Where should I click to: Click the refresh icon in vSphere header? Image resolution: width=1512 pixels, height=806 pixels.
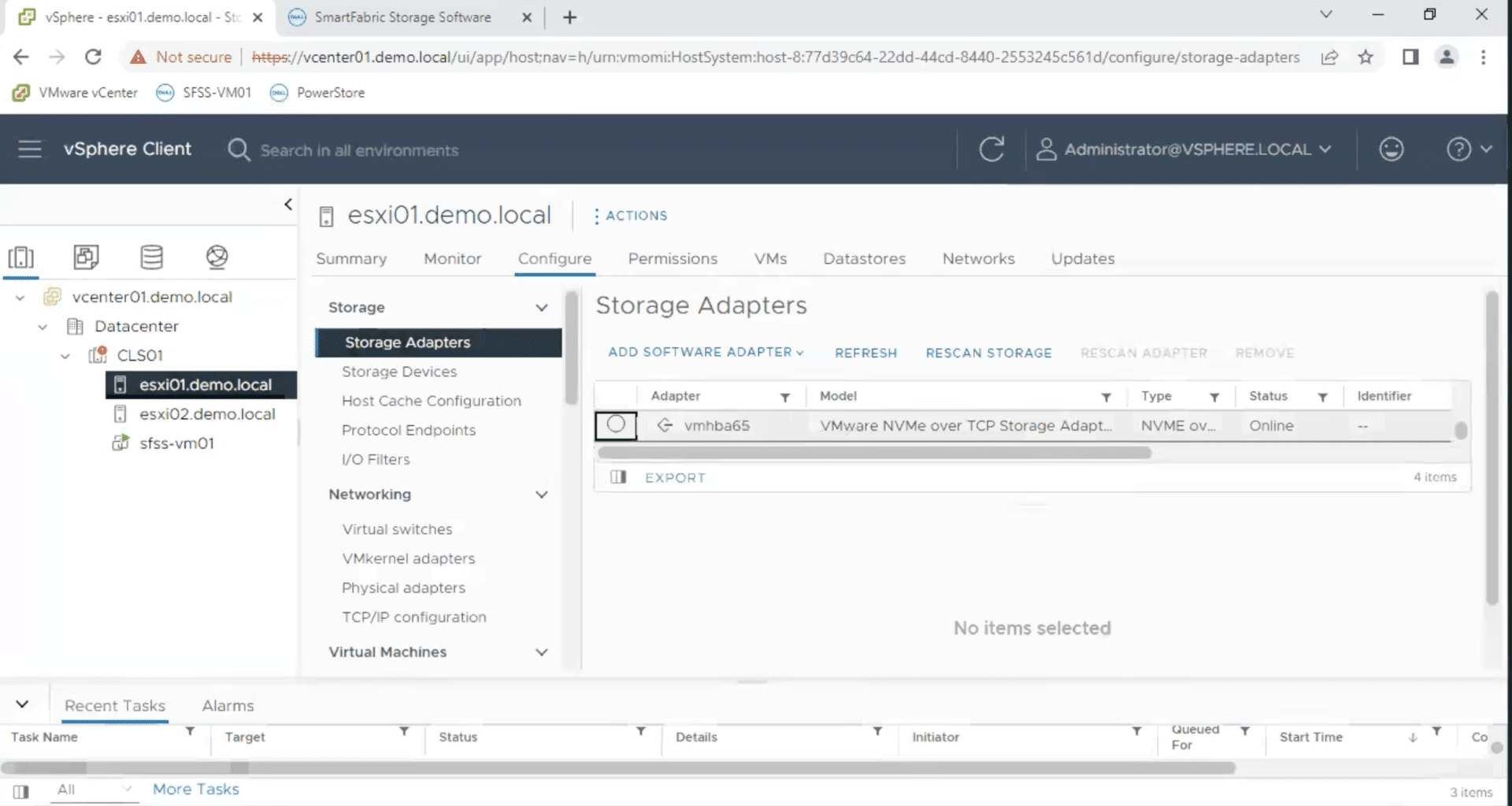pos(991,149)
